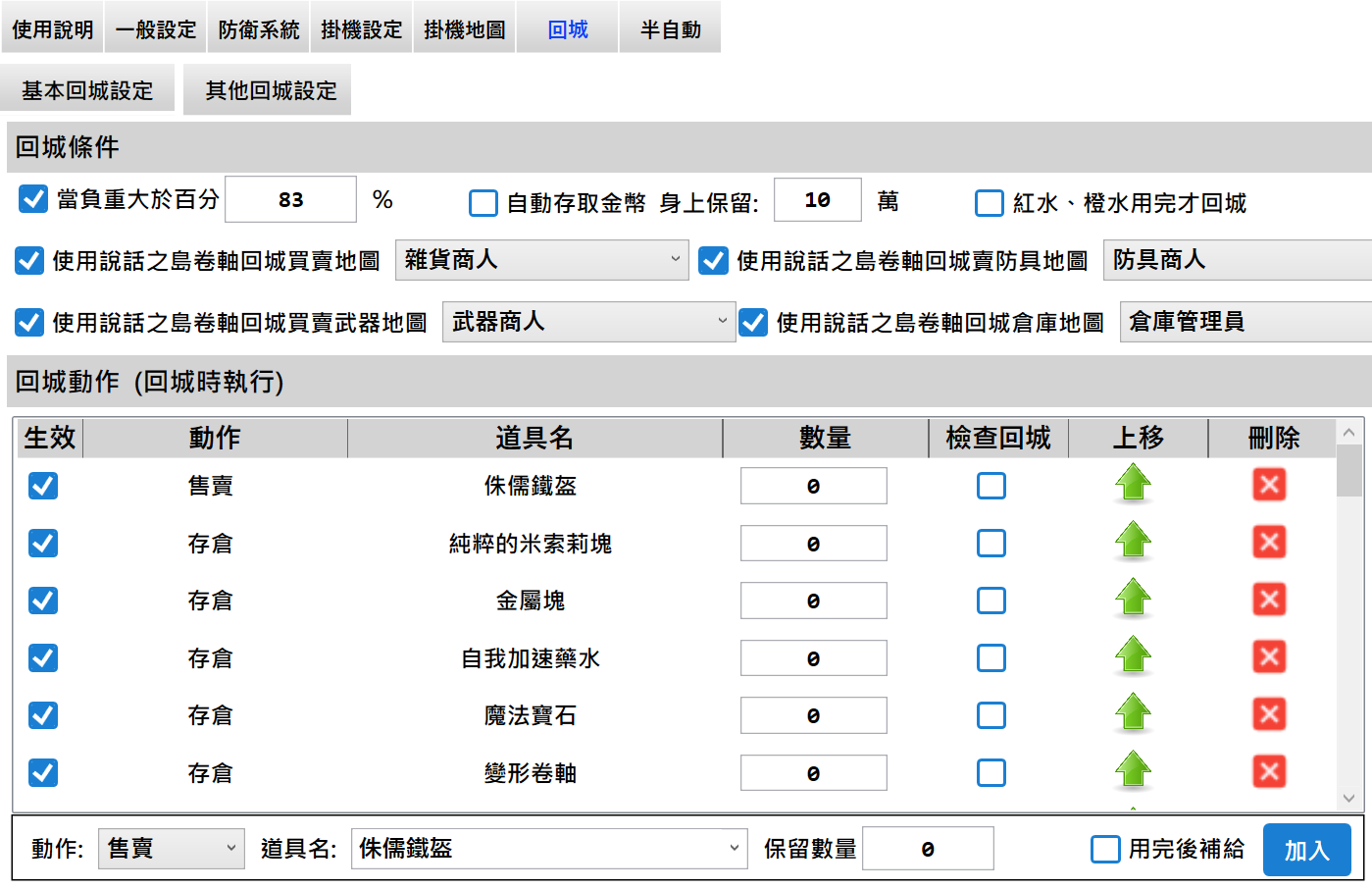Click the 保留數量 input field
Screen dimensions: 1372x889
pos(927,848)
